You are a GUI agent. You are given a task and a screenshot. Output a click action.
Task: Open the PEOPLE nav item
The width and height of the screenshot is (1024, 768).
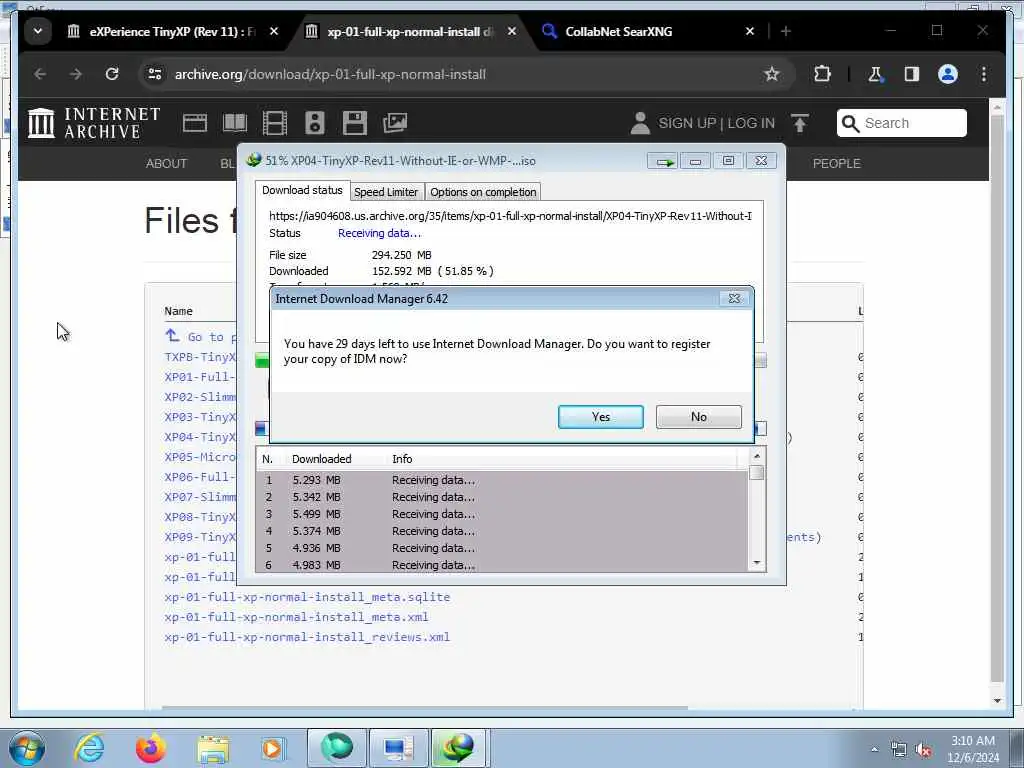[x=837, y=163]
